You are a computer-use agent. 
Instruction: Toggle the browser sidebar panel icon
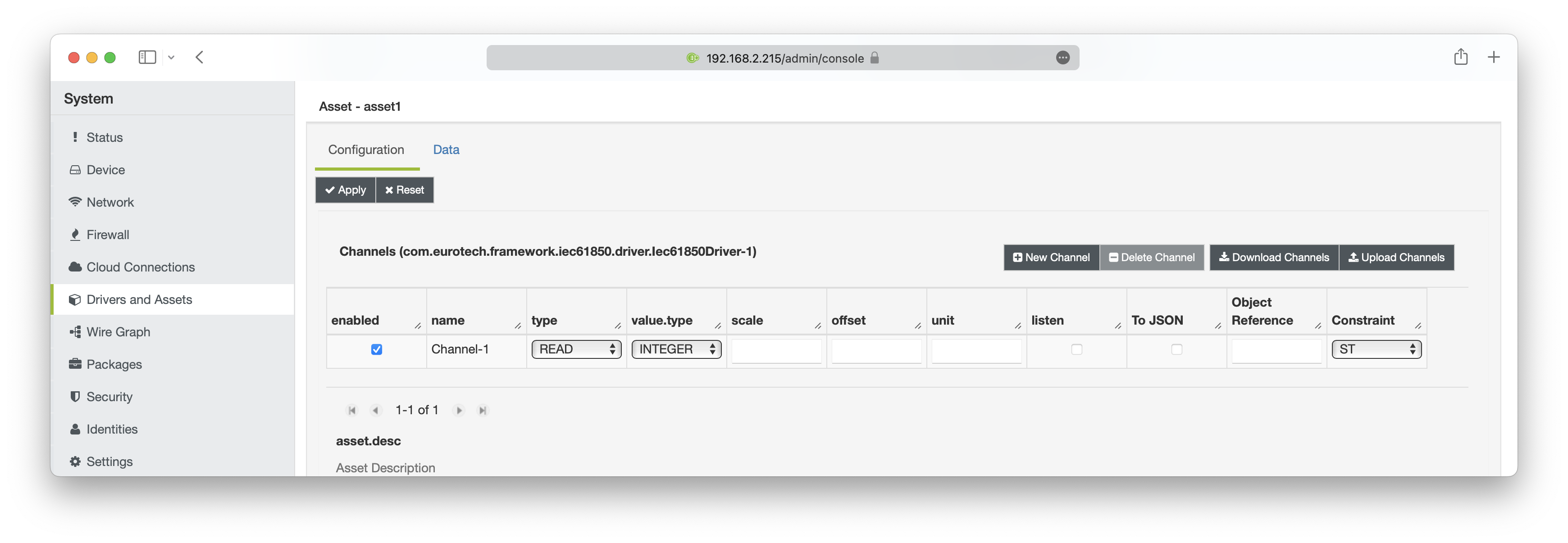coord(147,57)
